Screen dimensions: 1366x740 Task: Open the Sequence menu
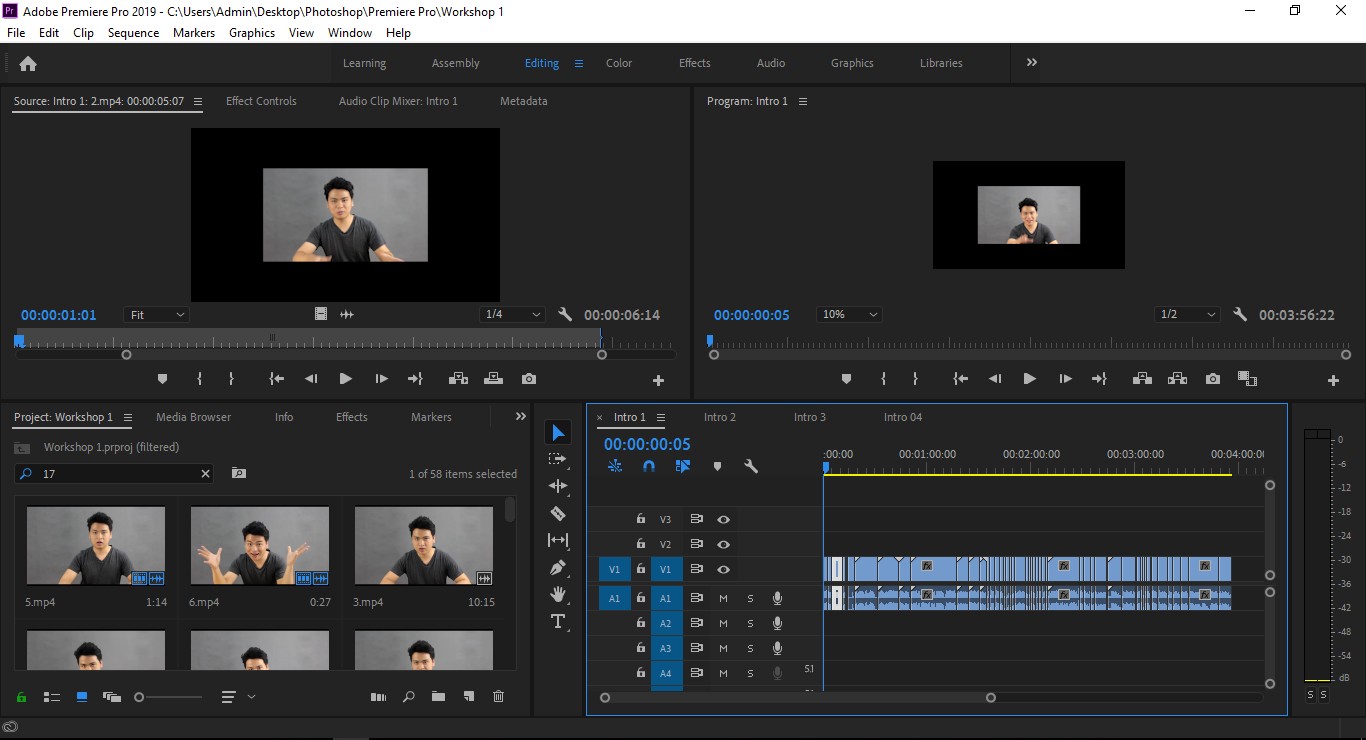tap(133, 33)
